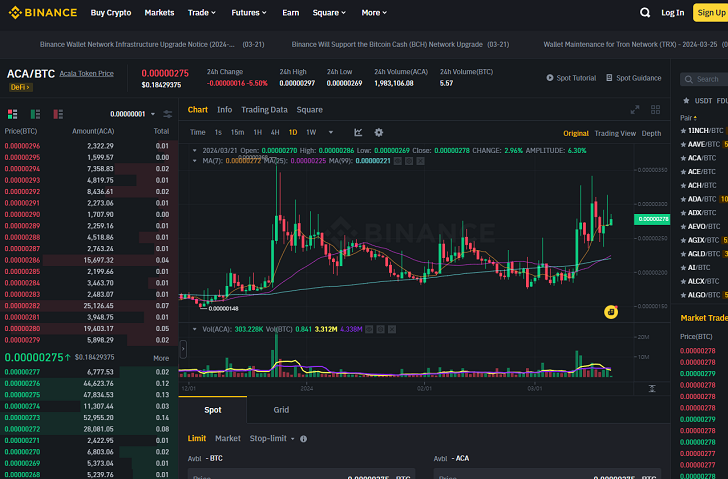Open the Trade dropdown menu
This screenshot has height=479, width=728.
click(202, 13)
